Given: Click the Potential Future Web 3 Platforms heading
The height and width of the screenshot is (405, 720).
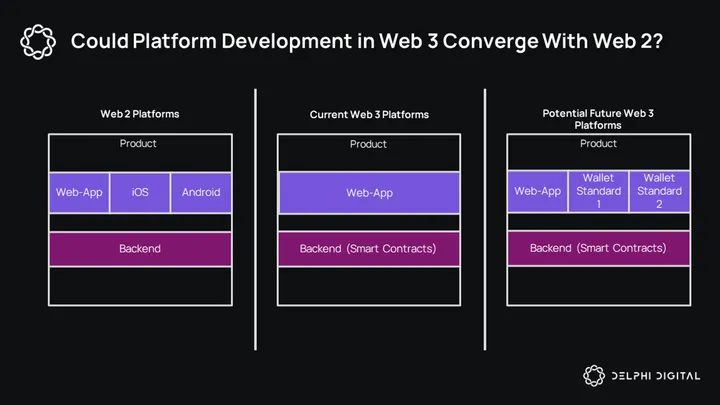Looking at the screenshot, I should pyautogui.click(x=598, y=119).
